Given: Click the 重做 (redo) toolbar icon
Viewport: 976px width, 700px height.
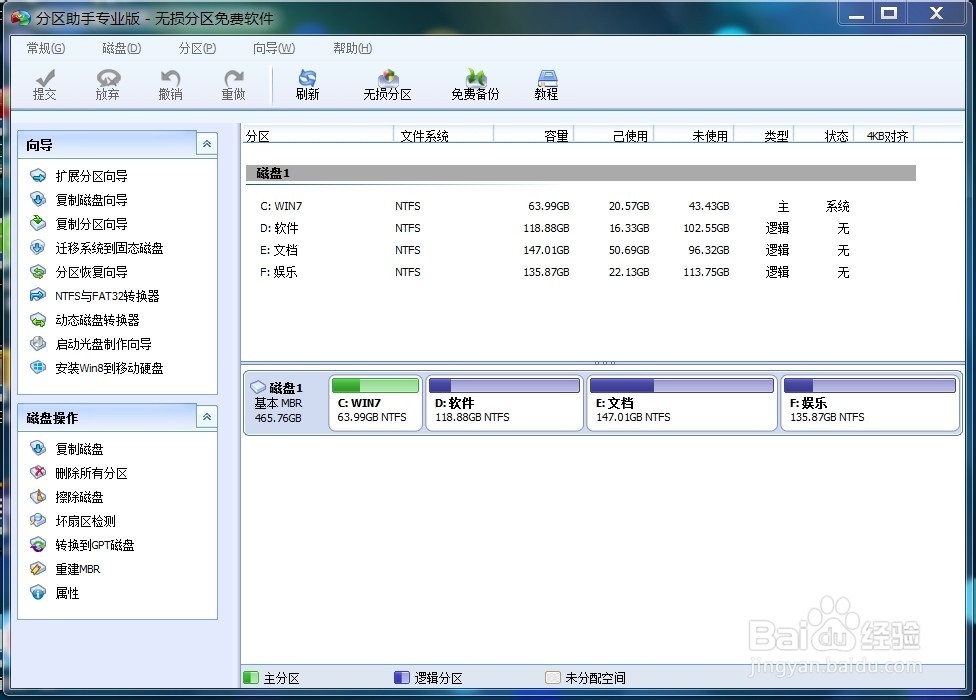Looking at the screenshot, I should [x=233, y=85].
